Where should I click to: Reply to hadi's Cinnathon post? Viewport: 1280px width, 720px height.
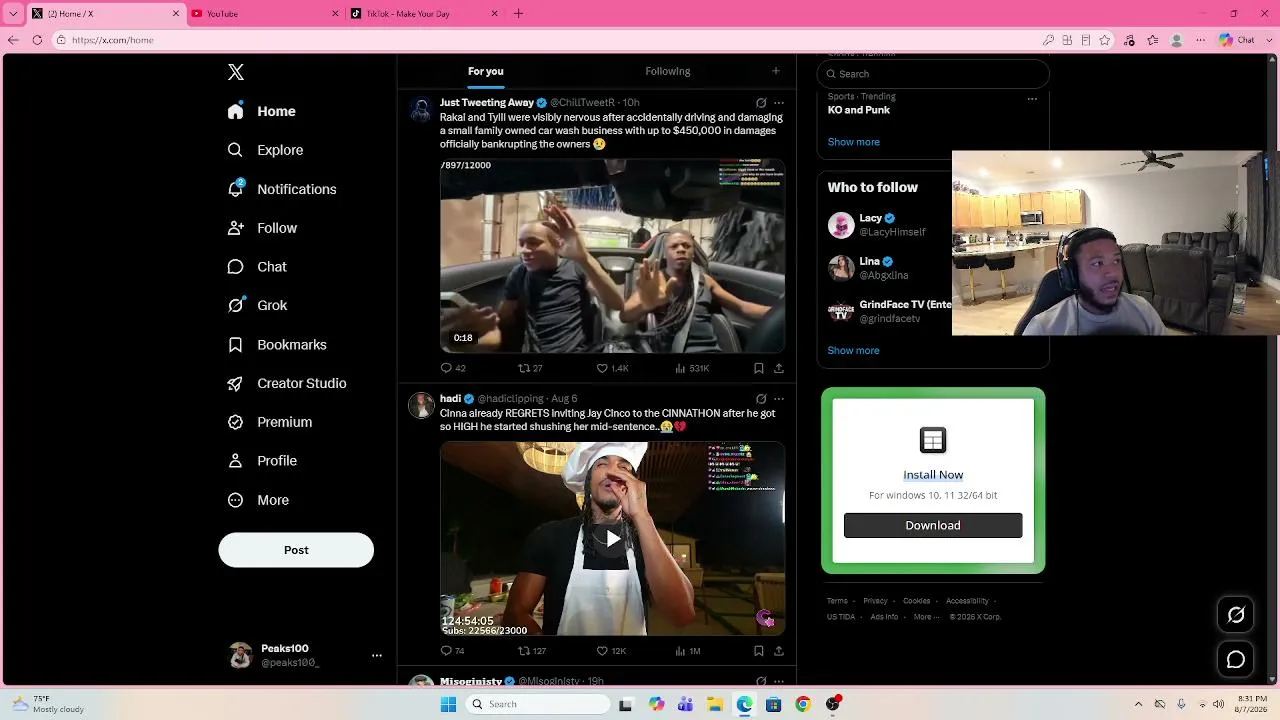coord(453,651)
